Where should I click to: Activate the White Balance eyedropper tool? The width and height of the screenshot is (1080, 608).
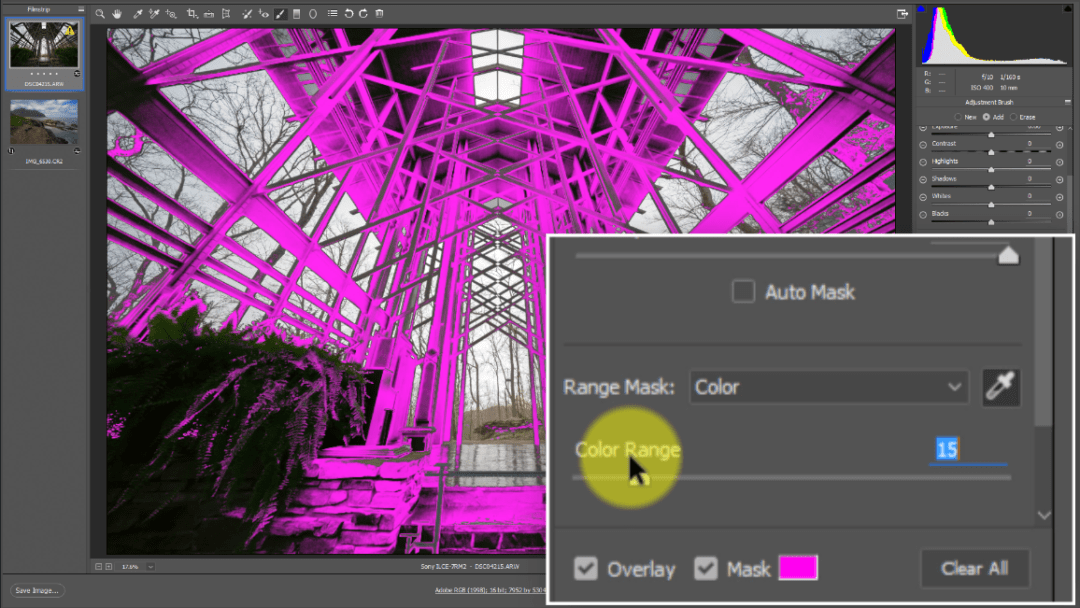[x=137, y=14]
